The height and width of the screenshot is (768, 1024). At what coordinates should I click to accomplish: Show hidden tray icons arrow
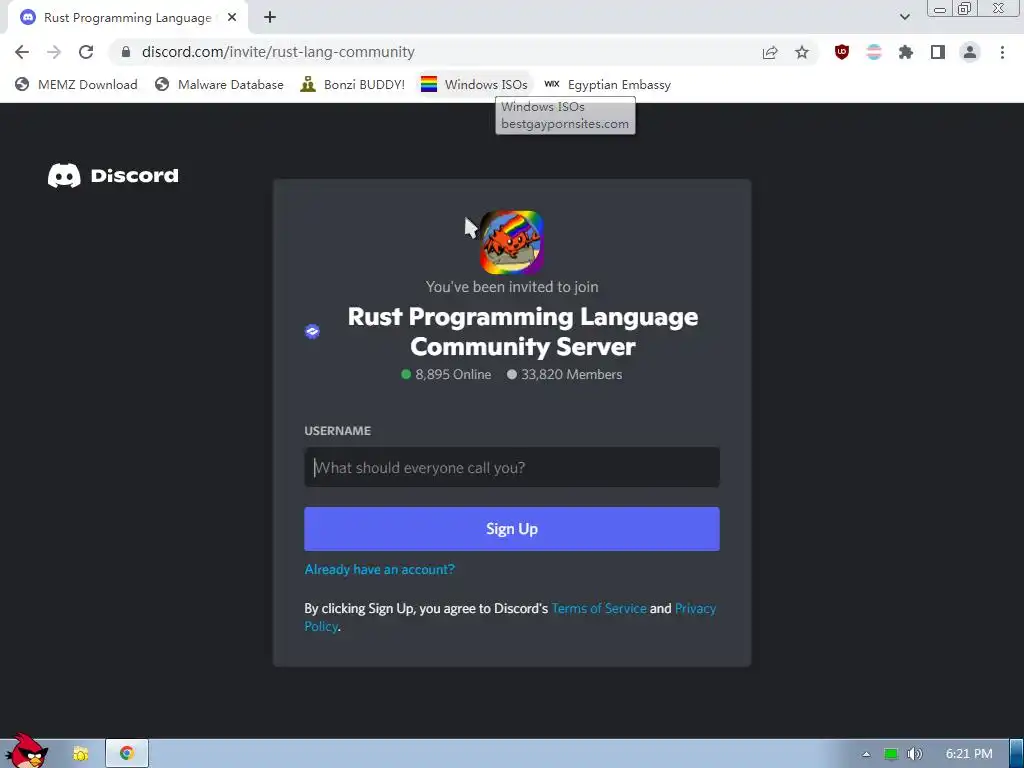click(866, 754)
